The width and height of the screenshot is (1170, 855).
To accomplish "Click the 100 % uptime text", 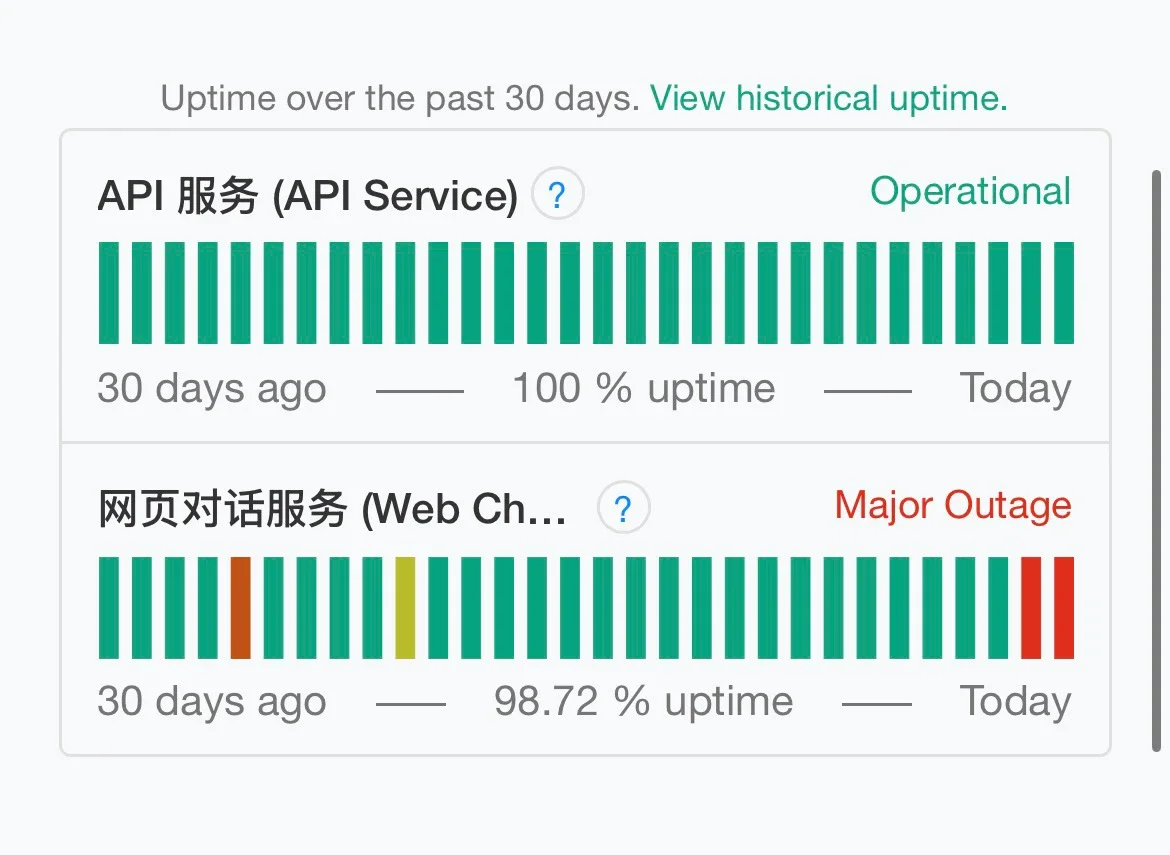I will [x=643, y=388].
